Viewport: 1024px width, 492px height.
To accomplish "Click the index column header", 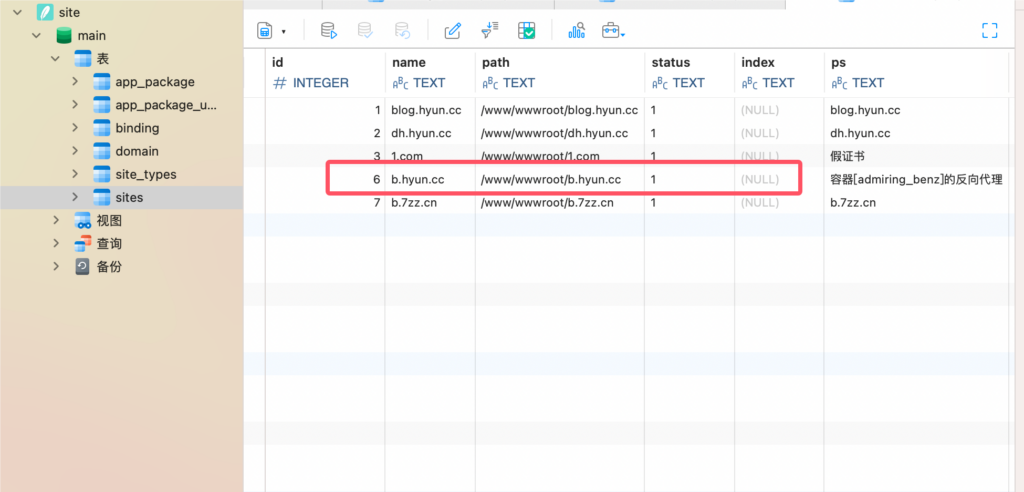I will coord(780,73).
